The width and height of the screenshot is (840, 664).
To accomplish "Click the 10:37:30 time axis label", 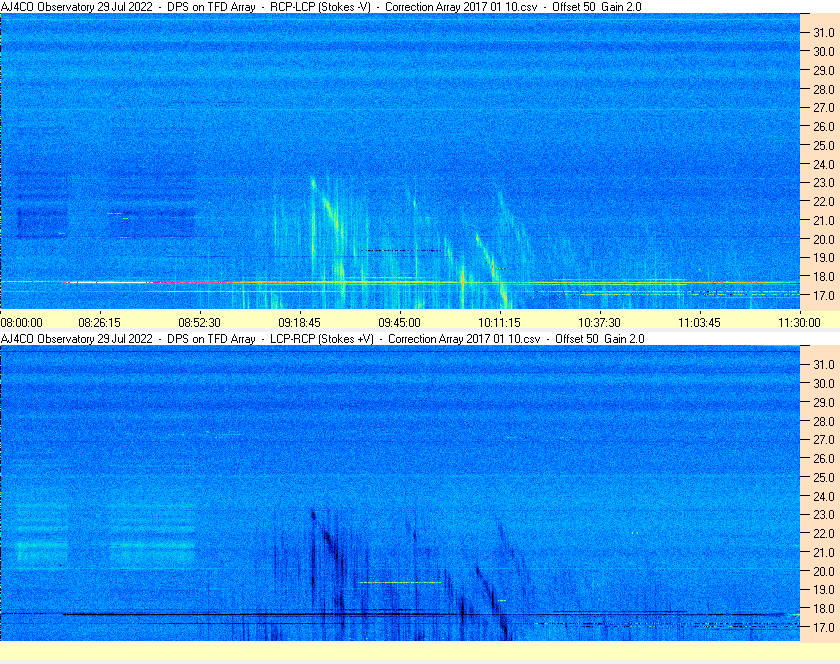I will click(599, 323).
